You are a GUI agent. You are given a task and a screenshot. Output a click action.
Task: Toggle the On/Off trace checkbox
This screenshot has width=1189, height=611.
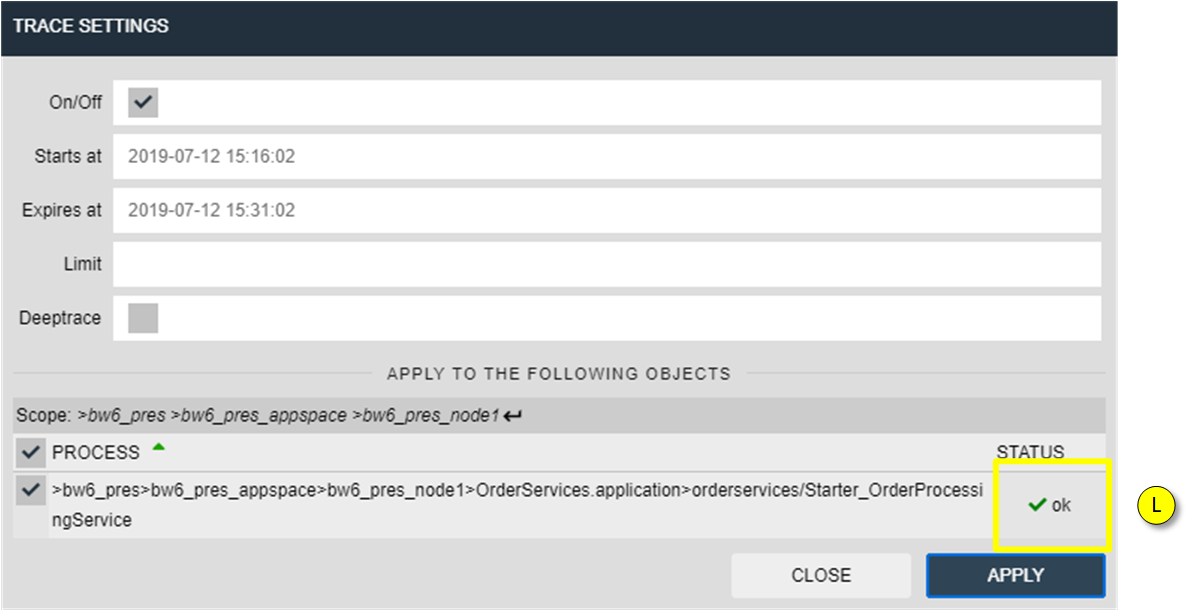pyautogui.click(x=143, y=102)
